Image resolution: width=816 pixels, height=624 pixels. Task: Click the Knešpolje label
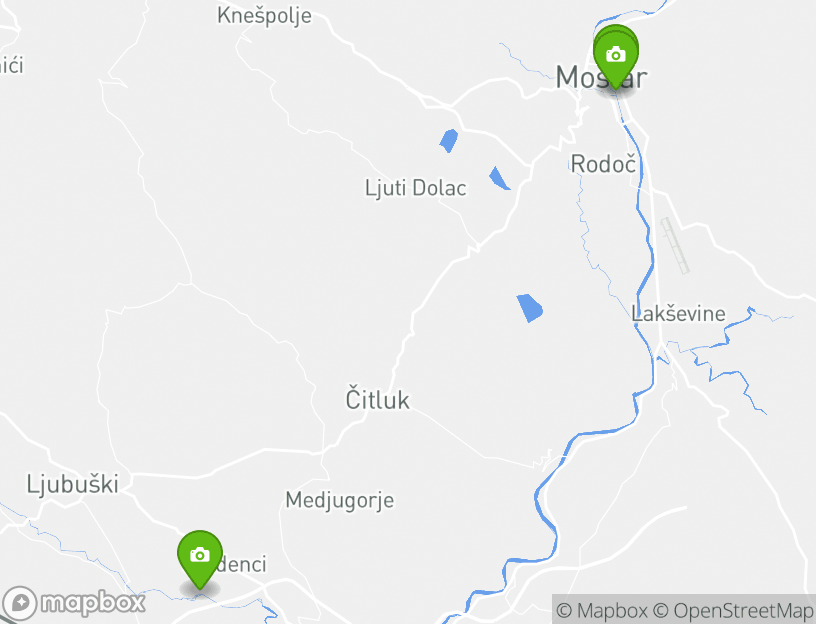264,16
